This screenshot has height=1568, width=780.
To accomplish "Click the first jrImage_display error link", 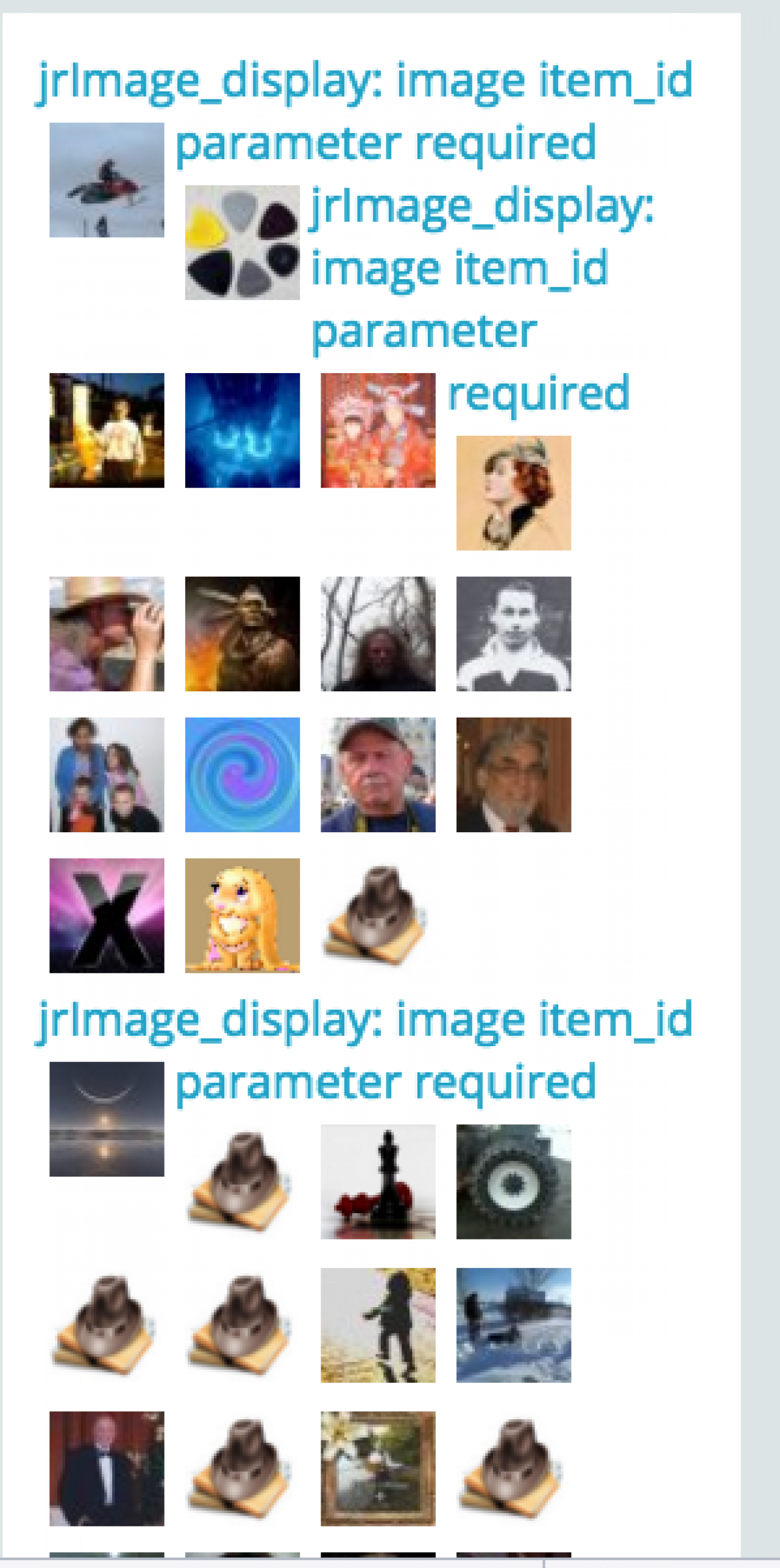I will [x=364, y=112].
